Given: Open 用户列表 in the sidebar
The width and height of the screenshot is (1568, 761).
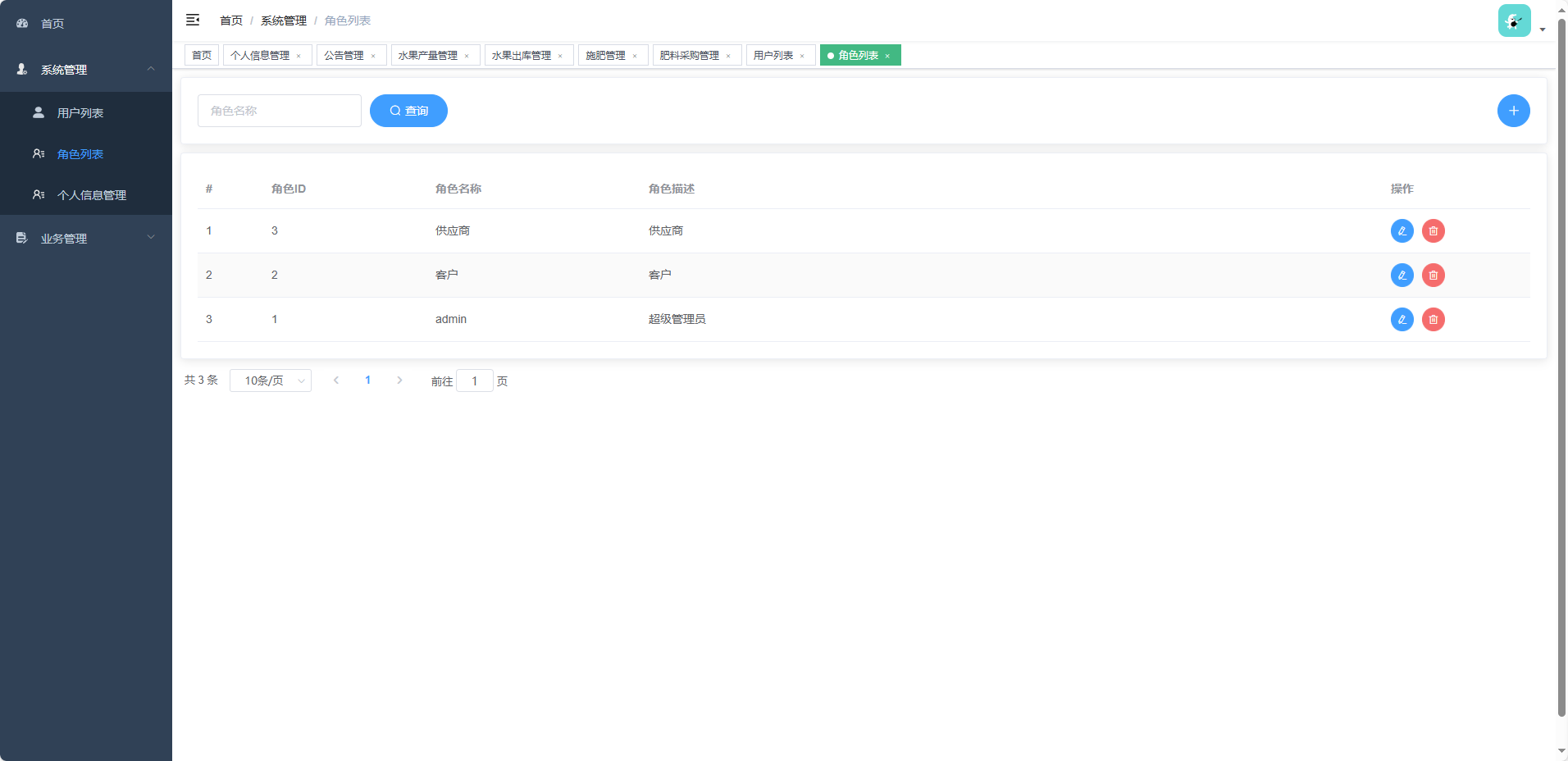Looking at the screenshot, I should click(80, 113).
